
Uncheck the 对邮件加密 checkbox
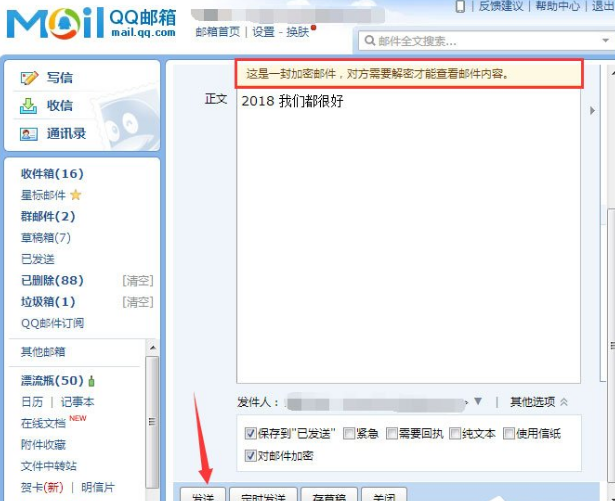pyautogui.click(x=250, y=455)
